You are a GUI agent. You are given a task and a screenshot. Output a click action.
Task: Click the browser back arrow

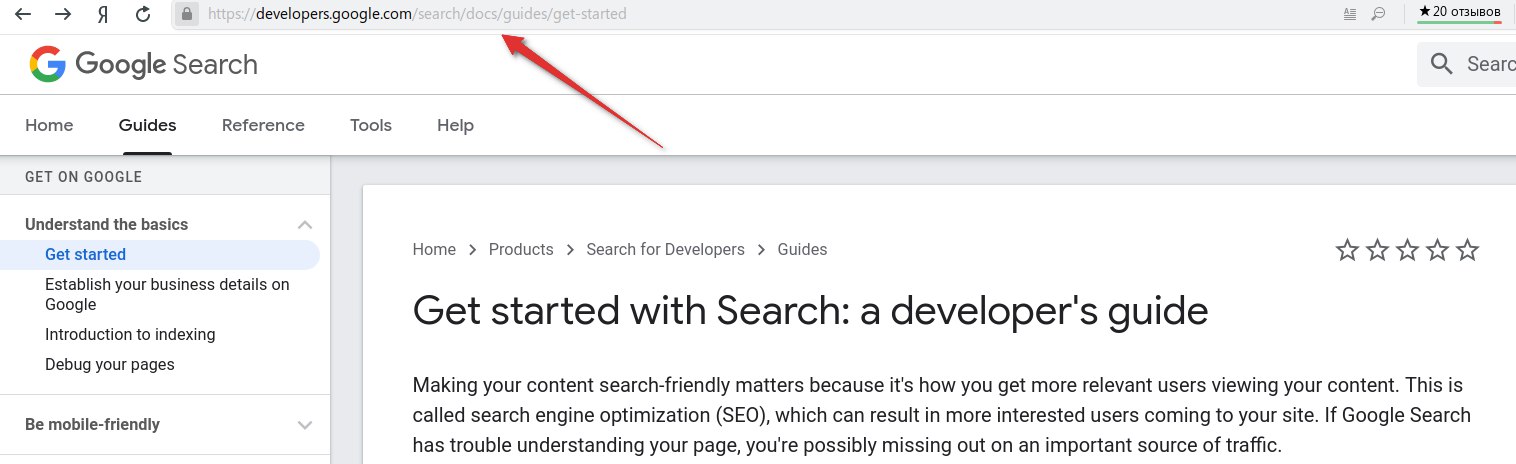coord(22,14)
